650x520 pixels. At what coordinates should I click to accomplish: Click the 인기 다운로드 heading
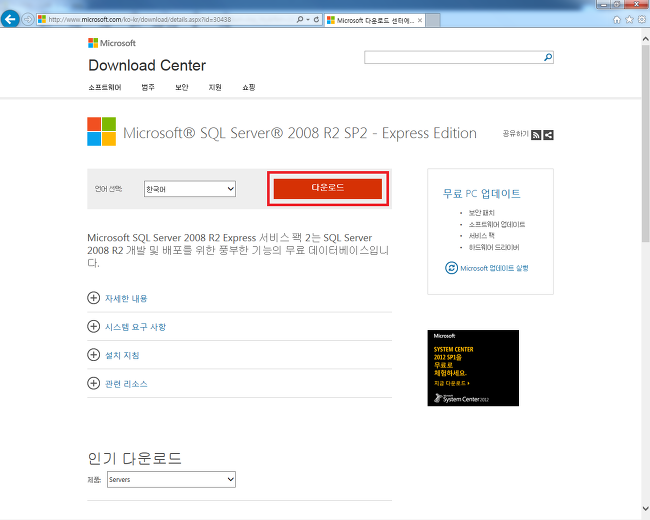coord(135,458)
